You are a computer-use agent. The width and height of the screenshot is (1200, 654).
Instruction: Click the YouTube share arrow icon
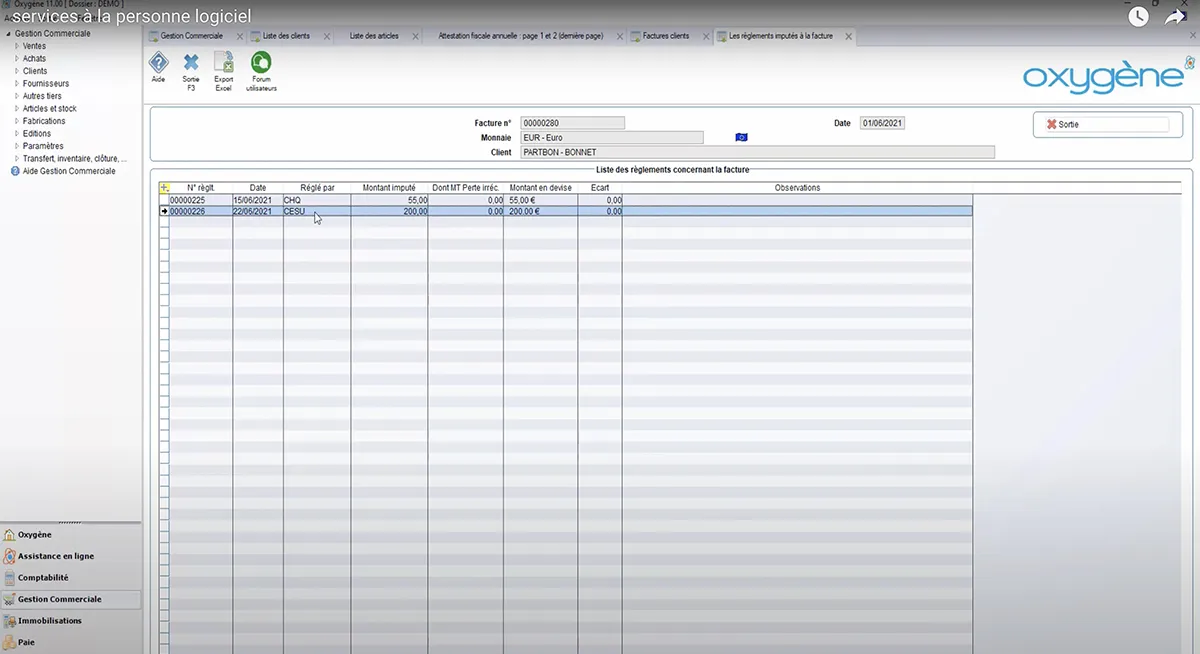tap(1176, 16)
